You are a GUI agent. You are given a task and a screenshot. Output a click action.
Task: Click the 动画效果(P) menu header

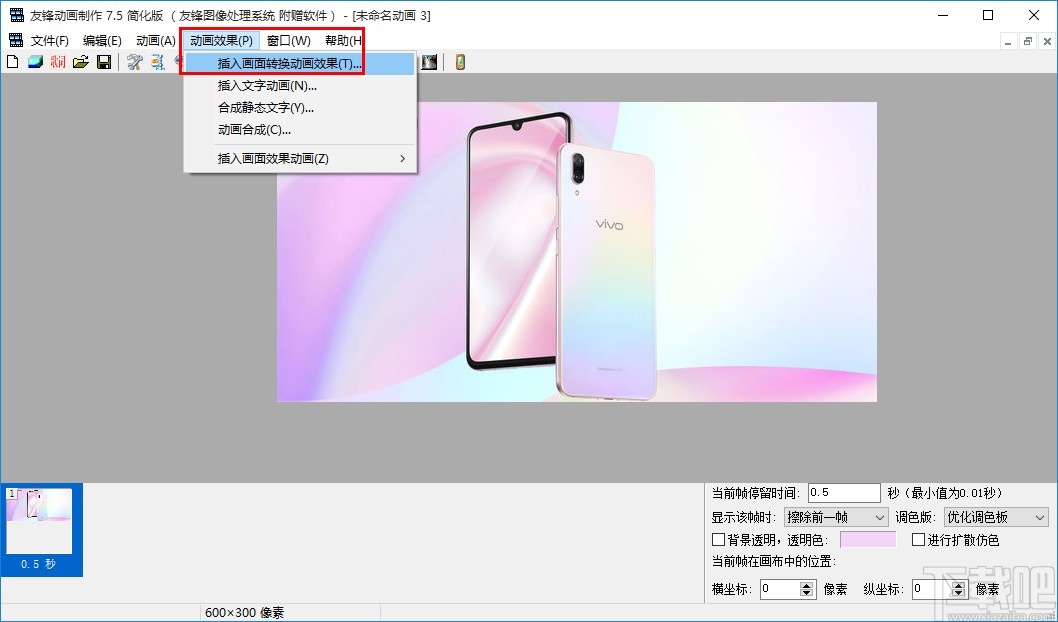pyautogui.click(x=221, y=40)
